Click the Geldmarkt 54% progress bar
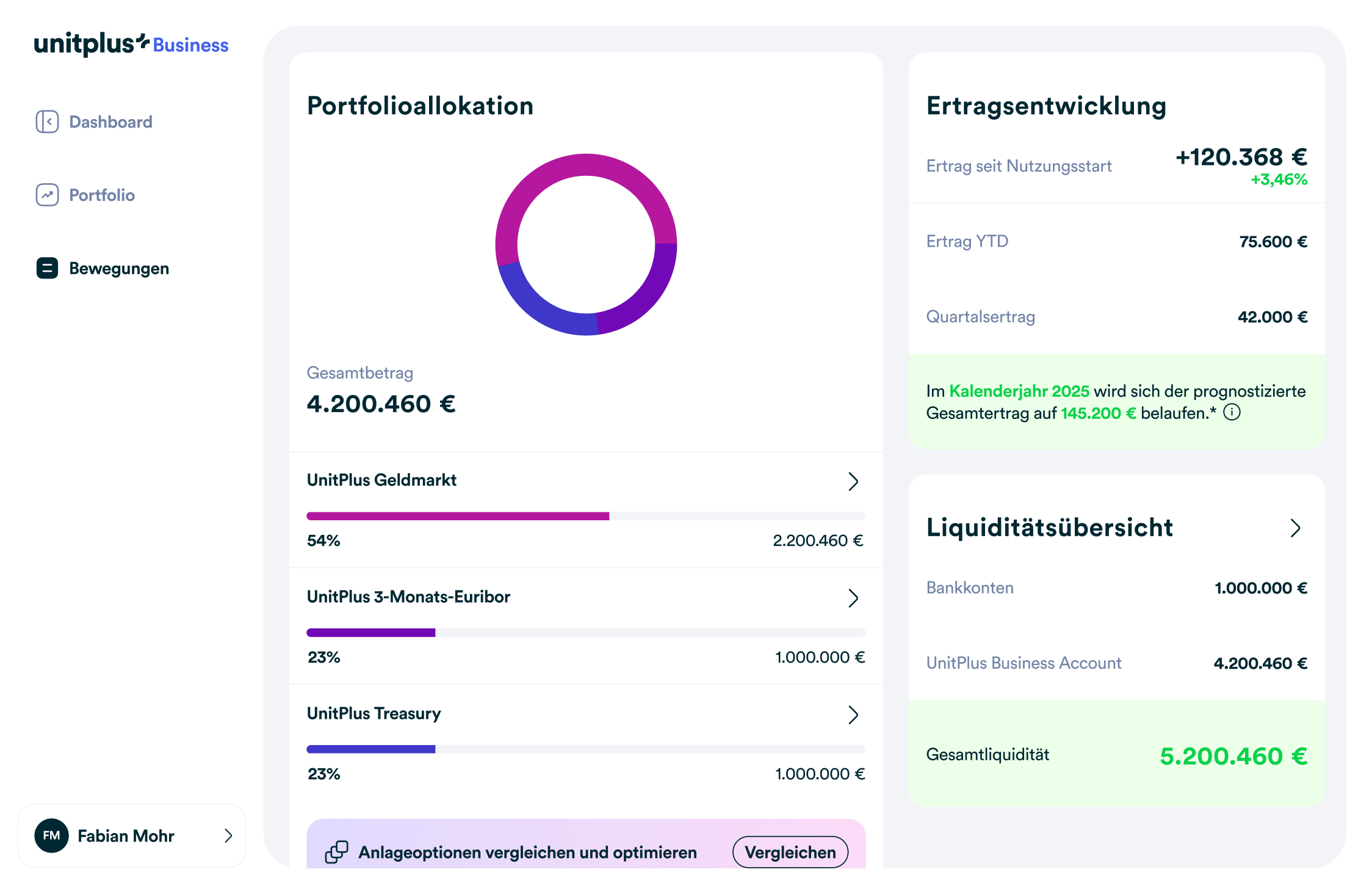 (586, 516)
